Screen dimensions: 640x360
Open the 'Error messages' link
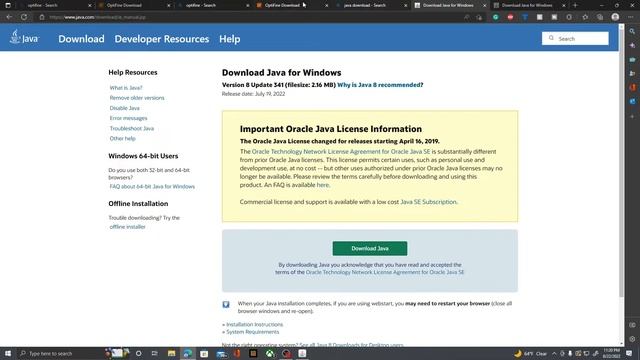coord(128,118)
